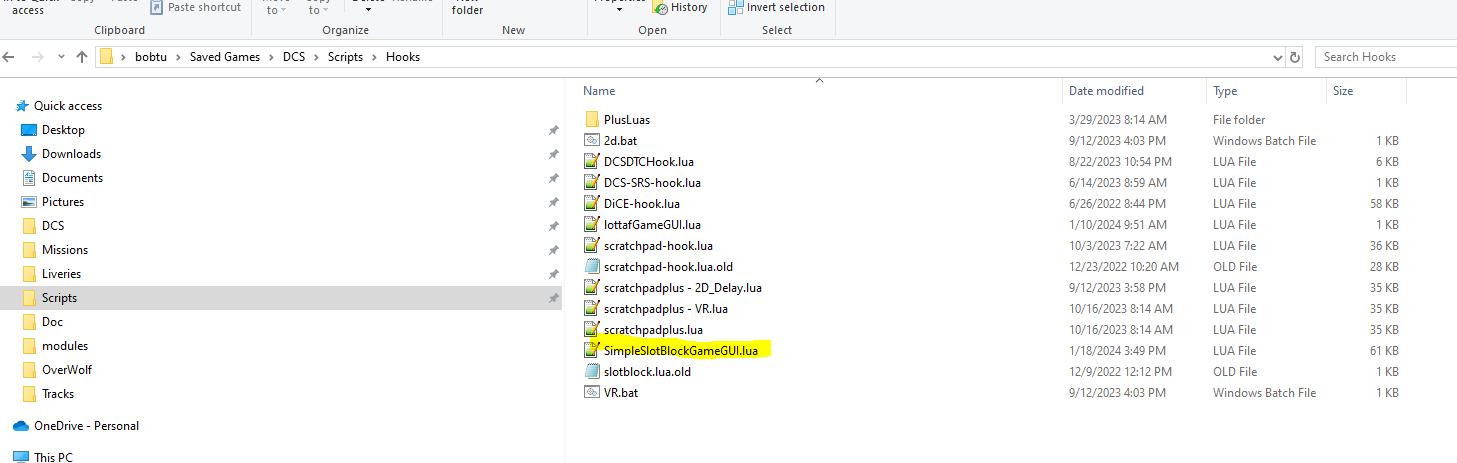The width and height of the screenshot is (1457, 463).
Task: Open the modules folder in the sidebar
Action: tap(65, 346)
